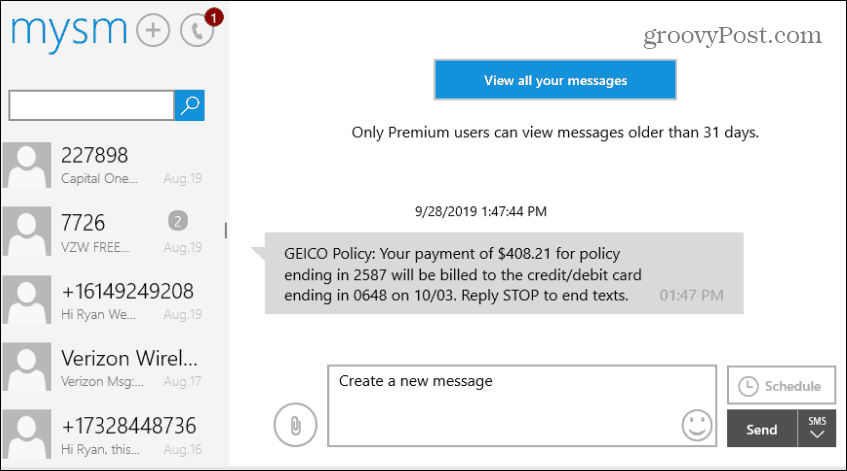Click the contact search input field
847x471 pixels.
pos(91,105)
